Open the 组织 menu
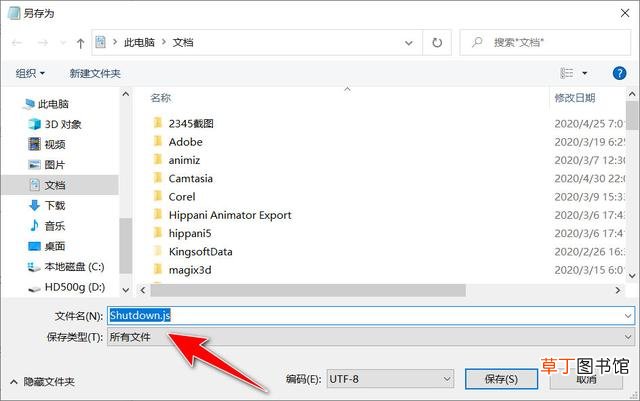Screen dimensions: 640x401 tap(30, 74)
